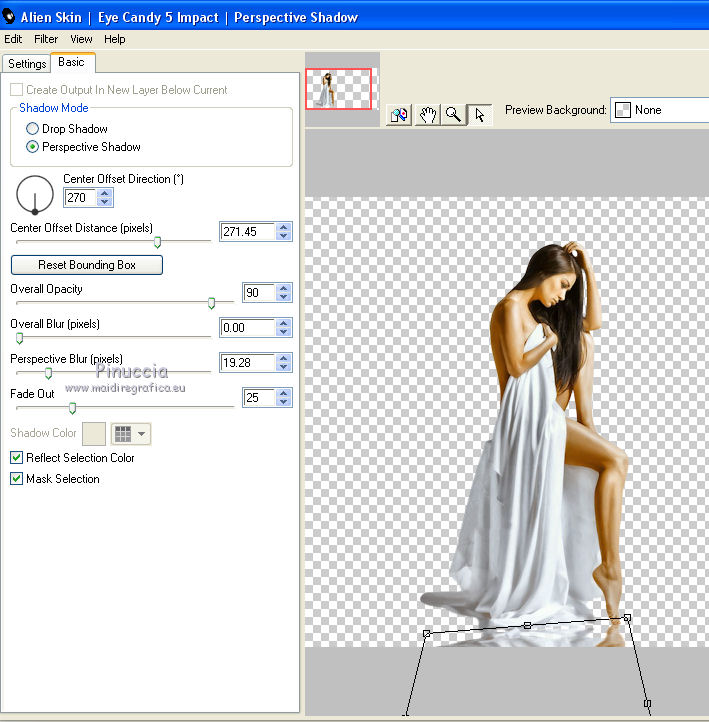Viewport: 709px width, 722px height.
Task: Increase Overall Opacity value
Action: tap(284, 288)
